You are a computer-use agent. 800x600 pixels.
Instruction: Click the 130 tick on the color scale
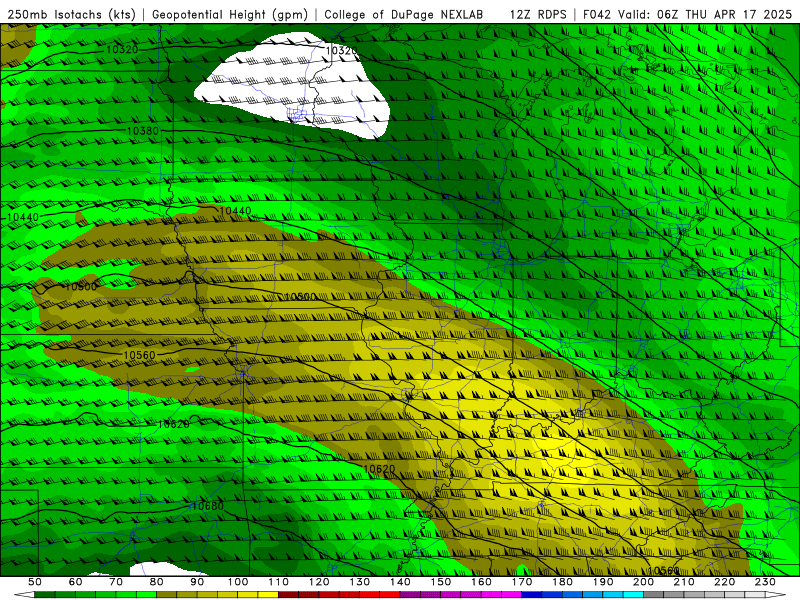click(x=360, y=582)
